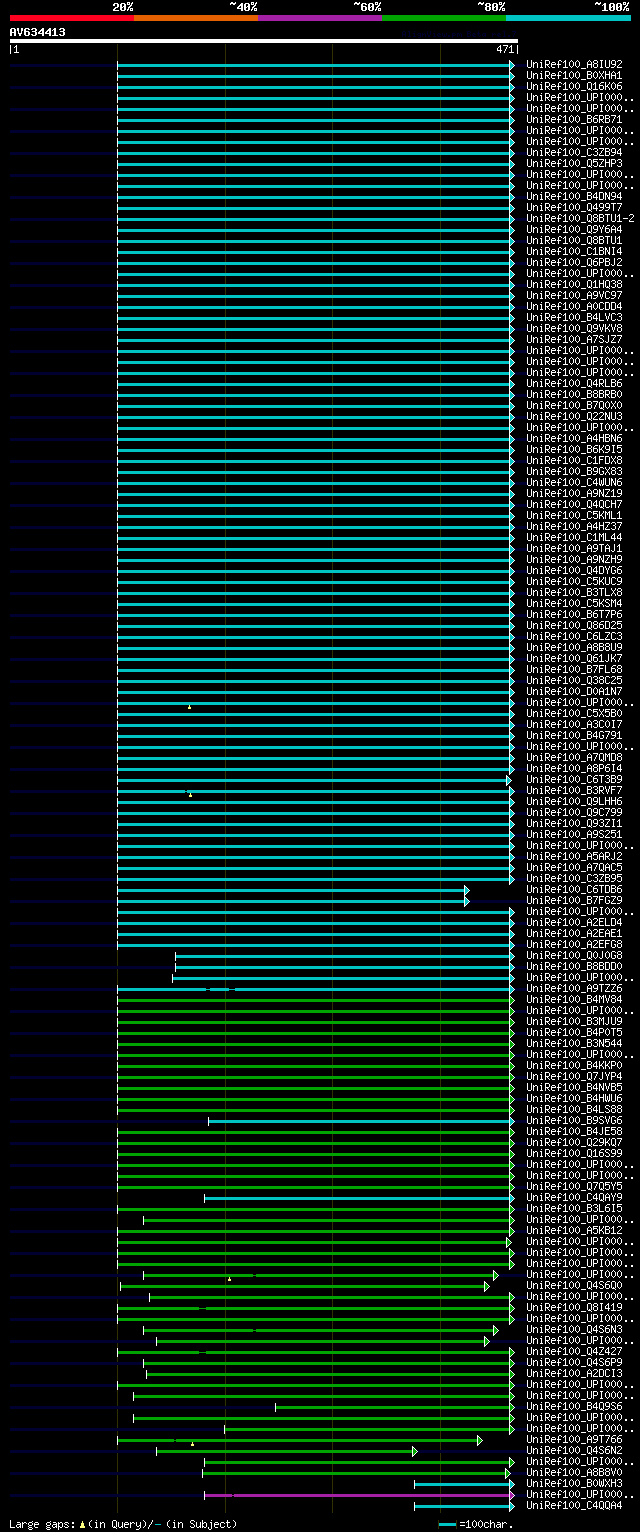Select hit UniRef100_C3ZB94
640x1532 pixels.
coord(574,152)
